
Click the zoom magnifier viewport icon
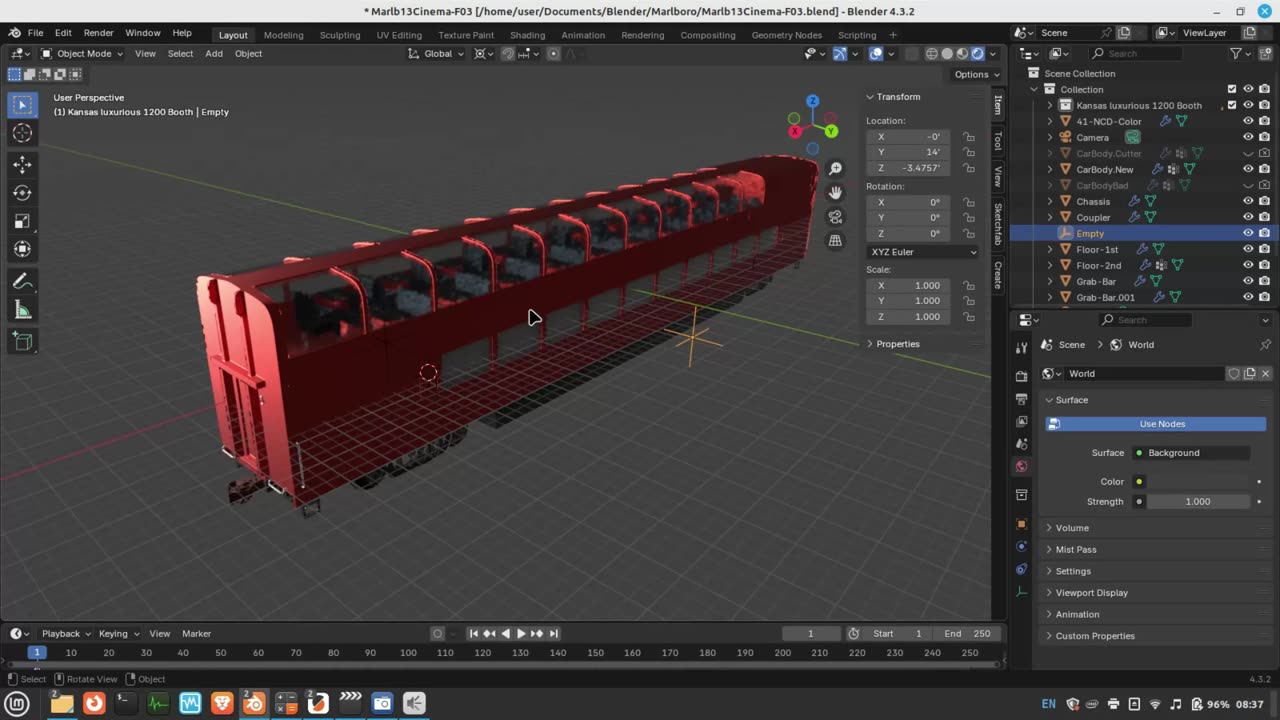pos(835,169)
